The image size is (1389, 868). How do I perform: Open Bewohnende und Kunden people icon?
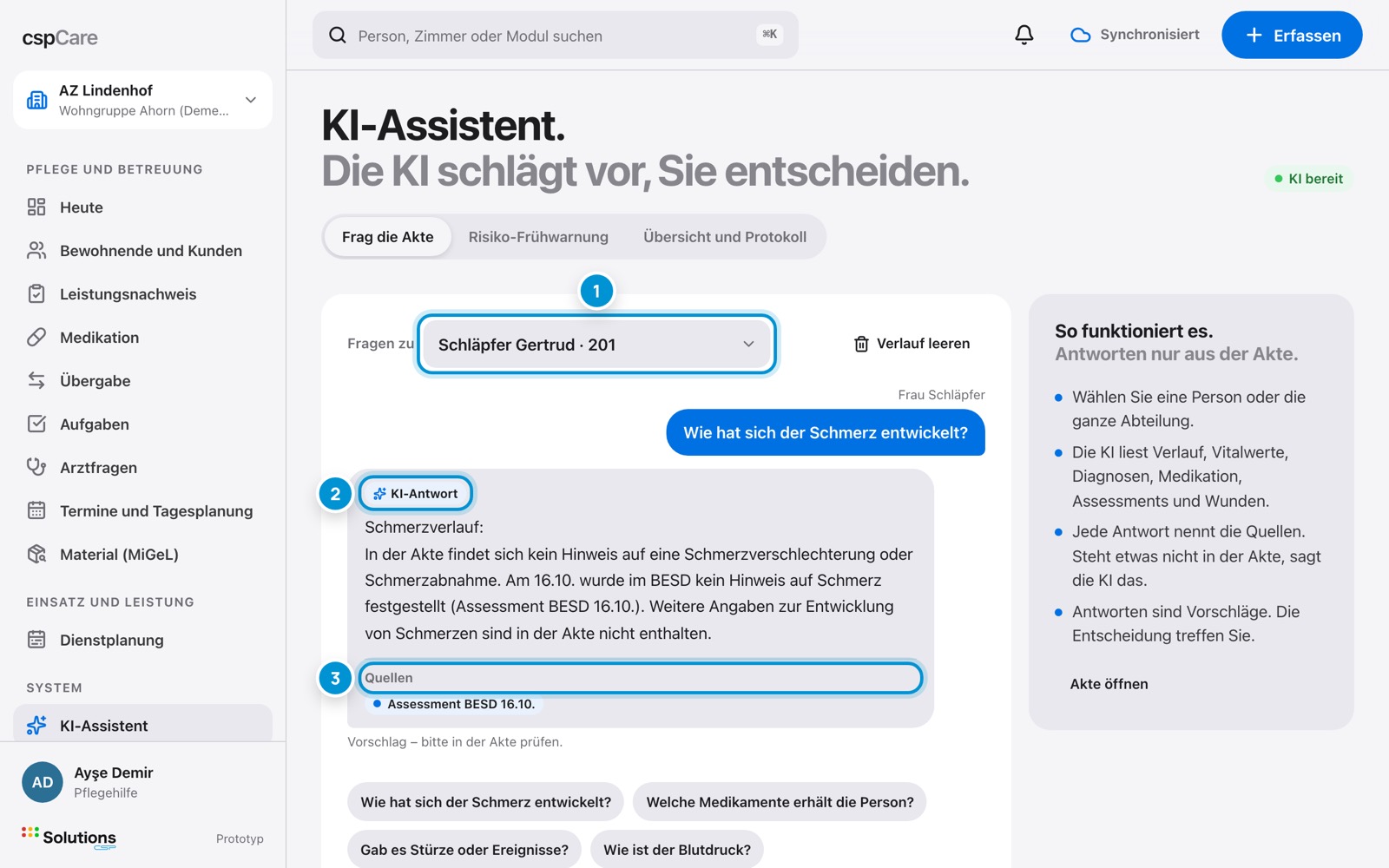[36, 250]
